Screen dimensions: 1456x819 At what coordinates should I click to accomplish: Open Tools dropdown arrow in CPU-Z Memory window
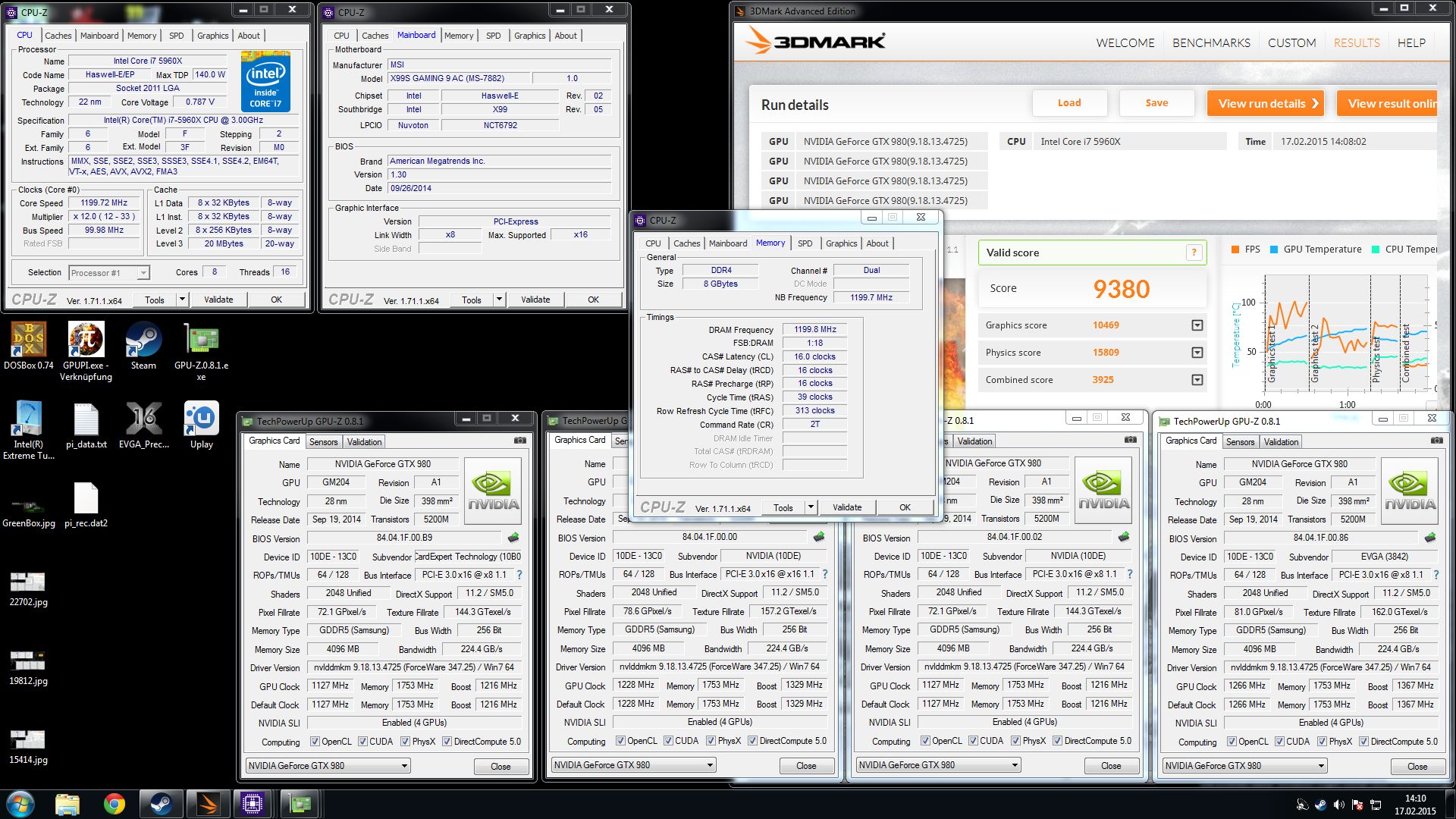(811, 507)
